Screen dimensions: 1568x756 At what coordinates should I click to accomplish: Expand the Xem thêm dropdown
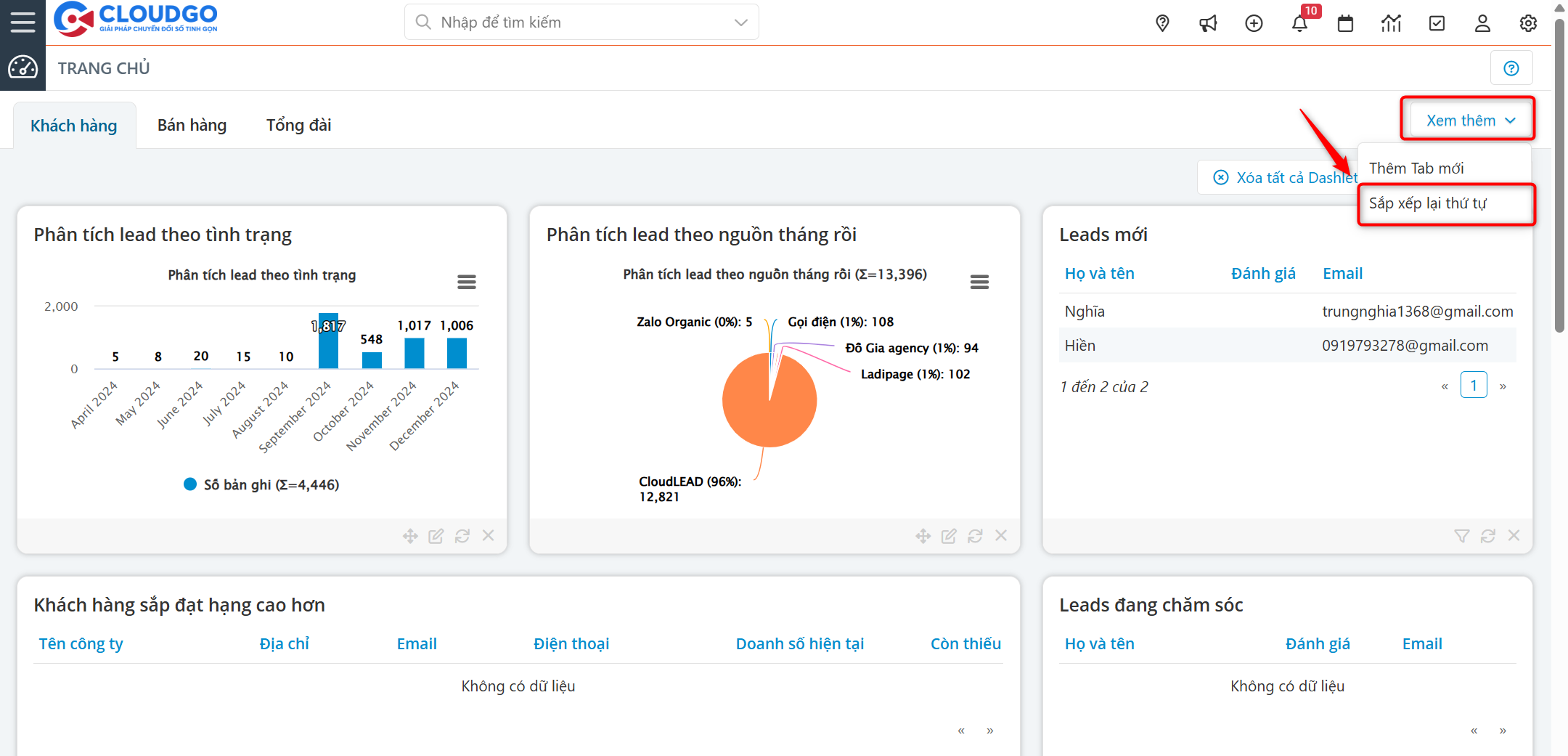click(1469, 121)
